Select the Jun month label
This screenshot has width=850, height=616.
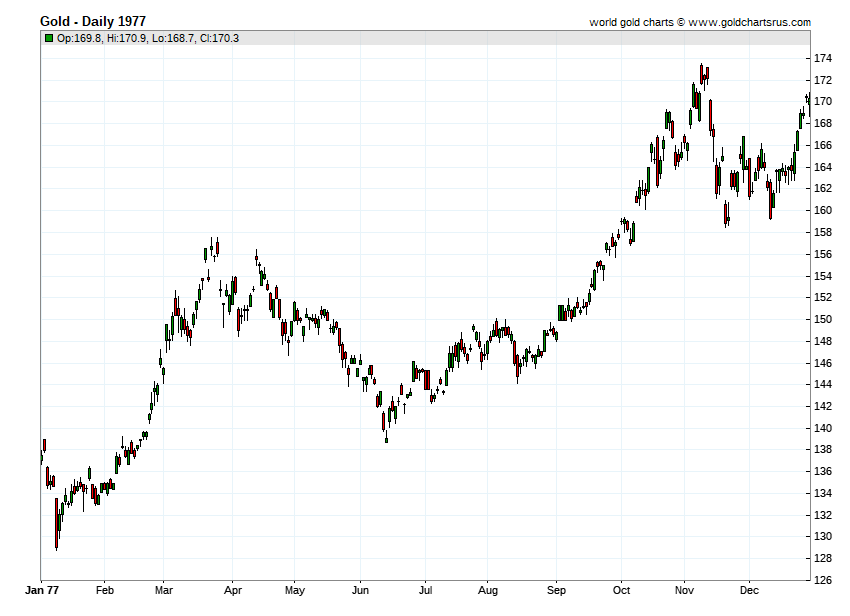click(x=360, y=590)
